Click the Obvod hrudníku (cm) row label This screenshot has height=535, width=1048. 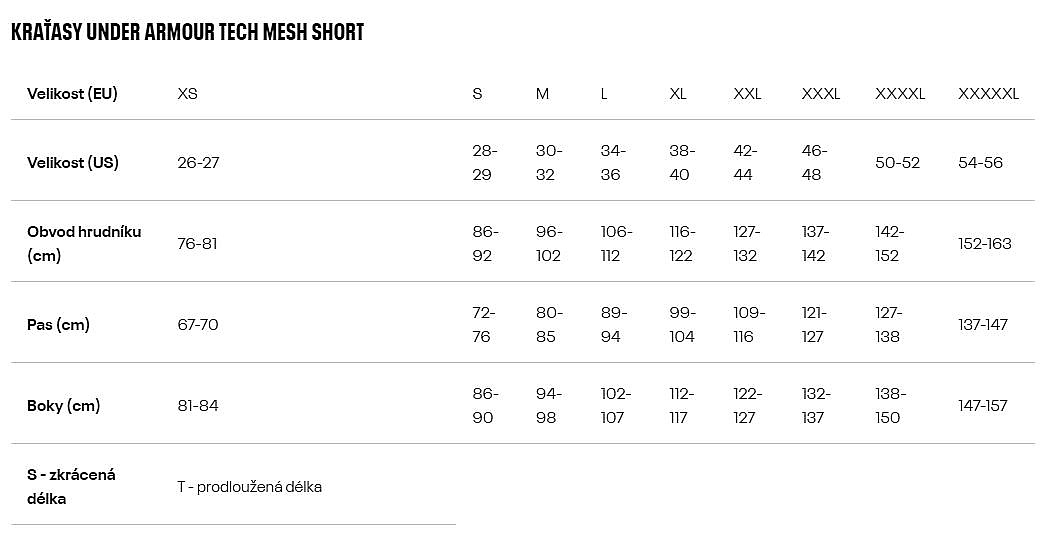pyautogui.click(x=84, y=243)
